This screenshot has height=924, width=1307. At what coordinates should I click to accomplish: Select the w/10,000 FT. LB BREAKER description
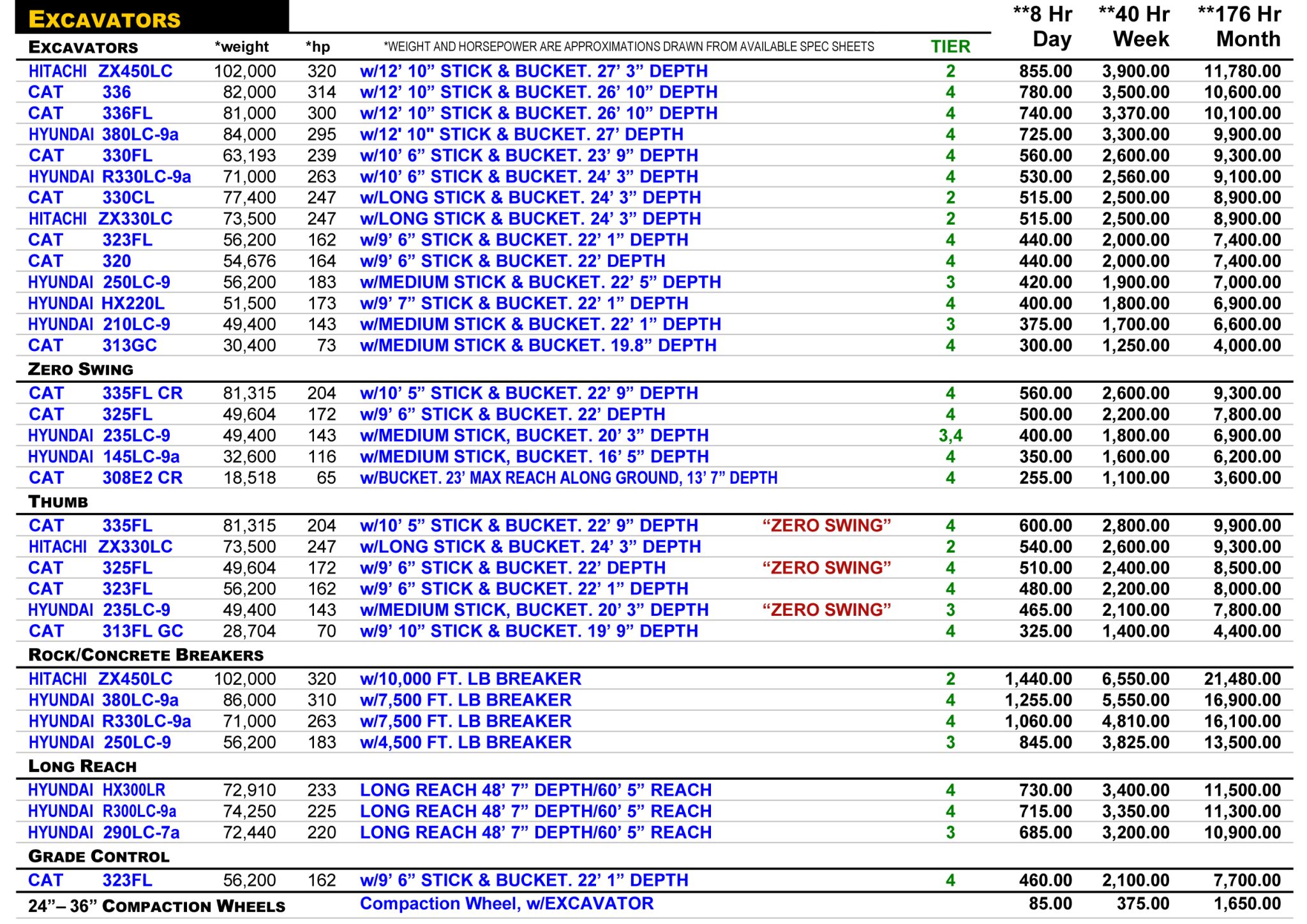pyautogui.click(x=470, y=679)
